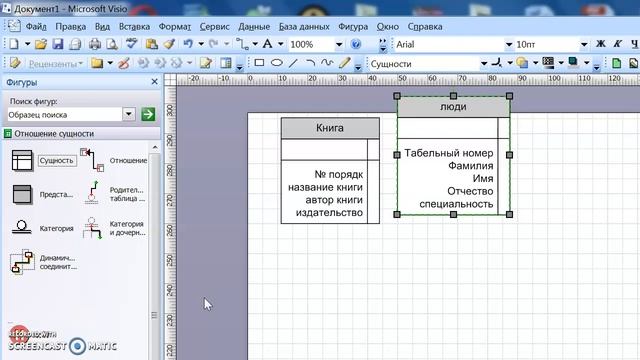The image size is (640, 360).
Task: Pick the Line drawing tool
Action: 293,63
